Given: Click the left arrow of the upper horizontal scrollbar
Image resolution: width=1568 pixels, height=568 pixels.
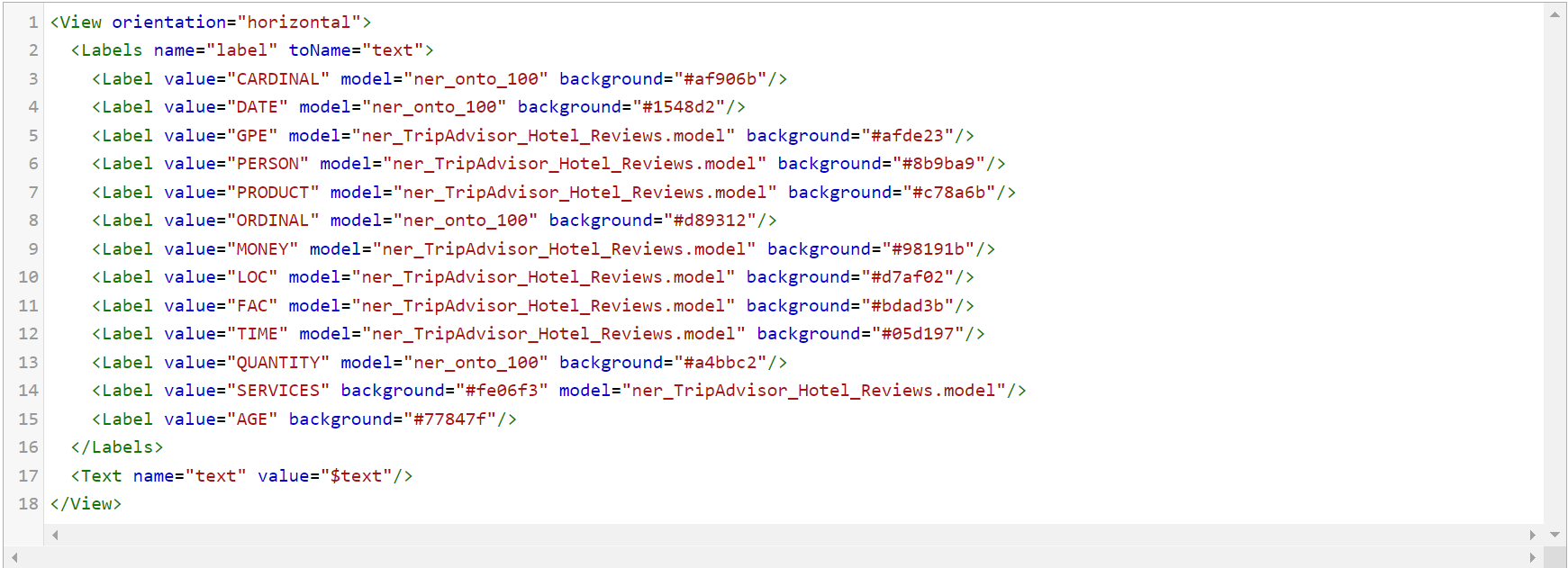Looking at the screenshot, I should 56,535.
